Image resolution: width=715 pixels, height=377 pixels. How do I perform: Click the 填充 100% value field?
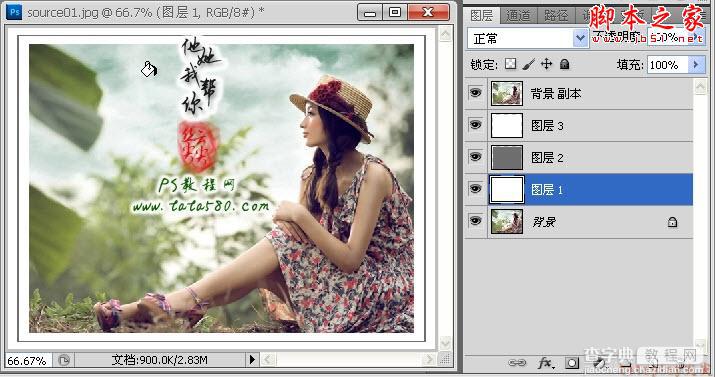pyautogui.click(x=667, y=65)
